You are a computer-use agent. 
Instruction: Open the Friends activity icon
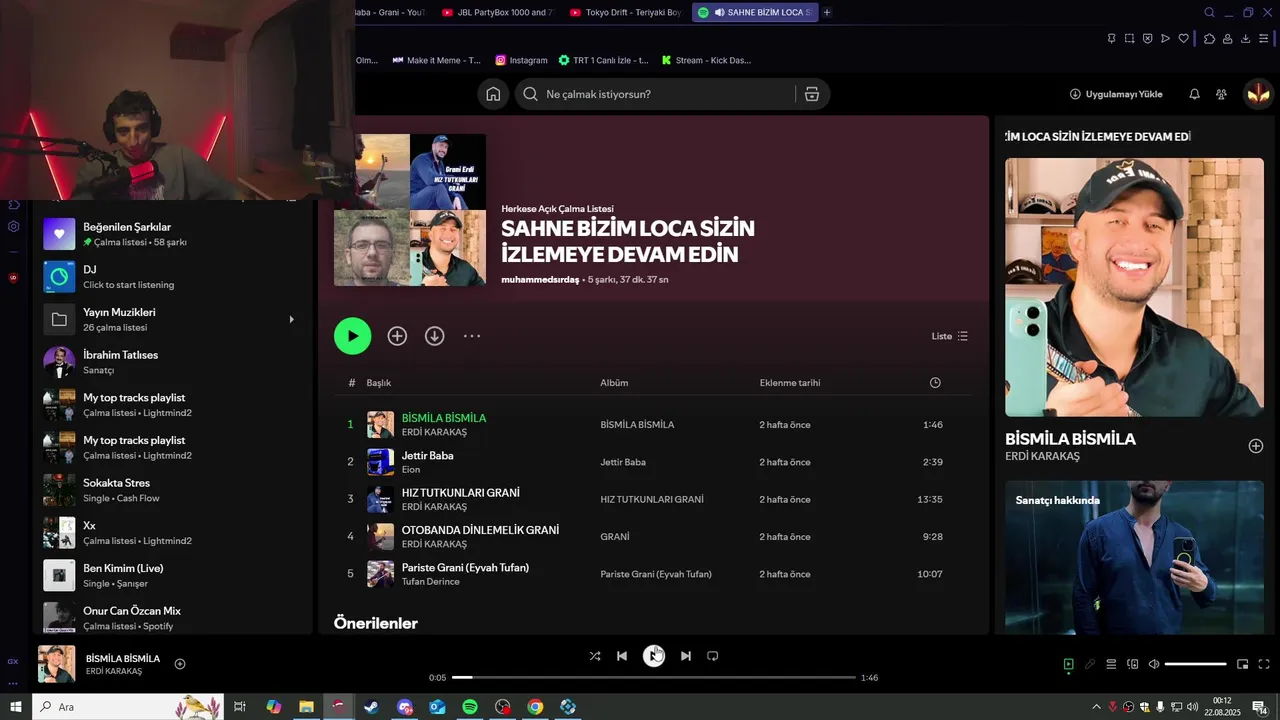[1221, 94]
